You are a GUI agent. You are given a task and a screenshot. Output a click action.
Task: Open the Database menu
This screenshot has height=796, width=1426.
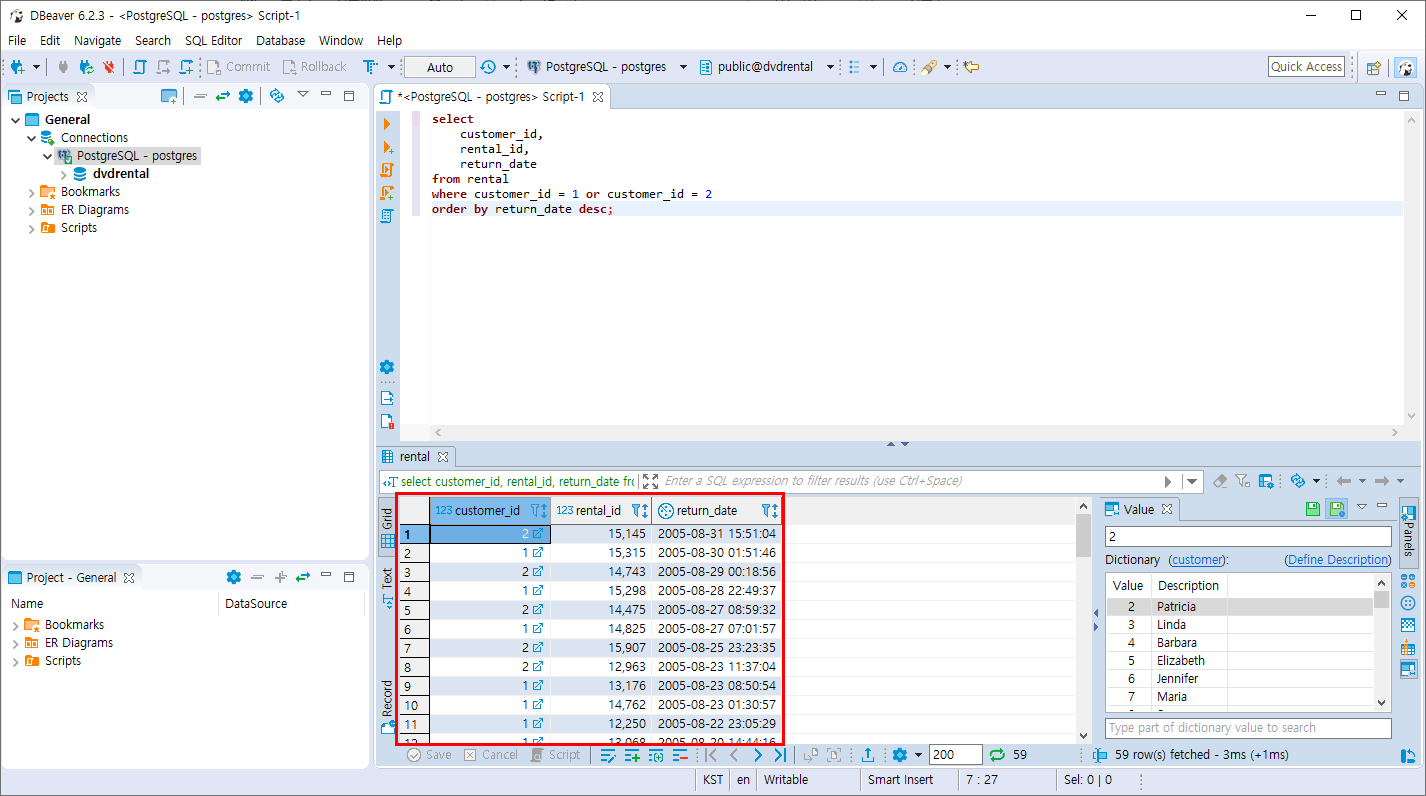point(280,41)
